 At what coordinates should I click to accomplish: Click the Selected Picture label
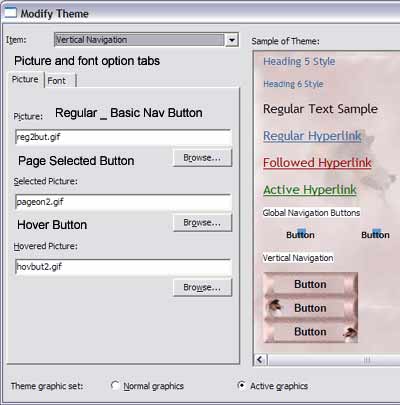[45, 181]
